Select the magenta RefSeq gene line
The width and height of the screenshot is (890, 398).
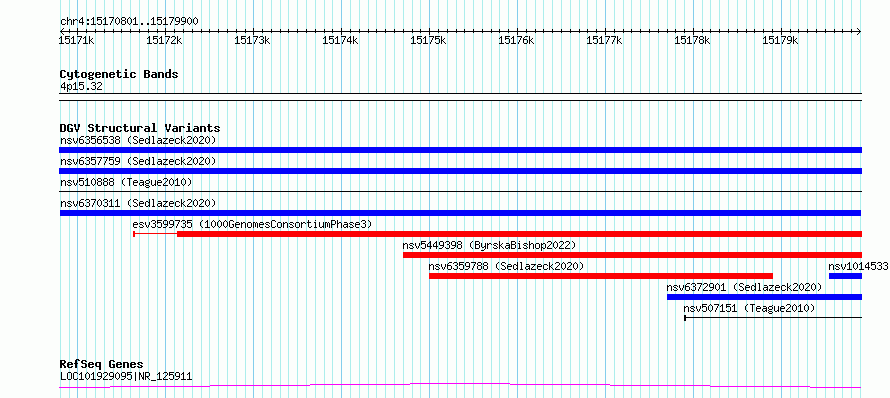point(460,386)
